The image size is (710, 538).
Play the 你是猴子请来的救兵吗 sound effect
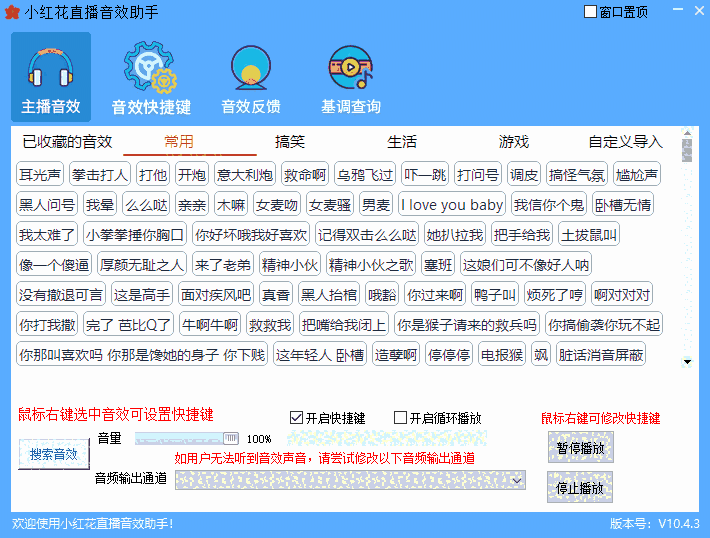pyautogui.click(x=466, y=325)
